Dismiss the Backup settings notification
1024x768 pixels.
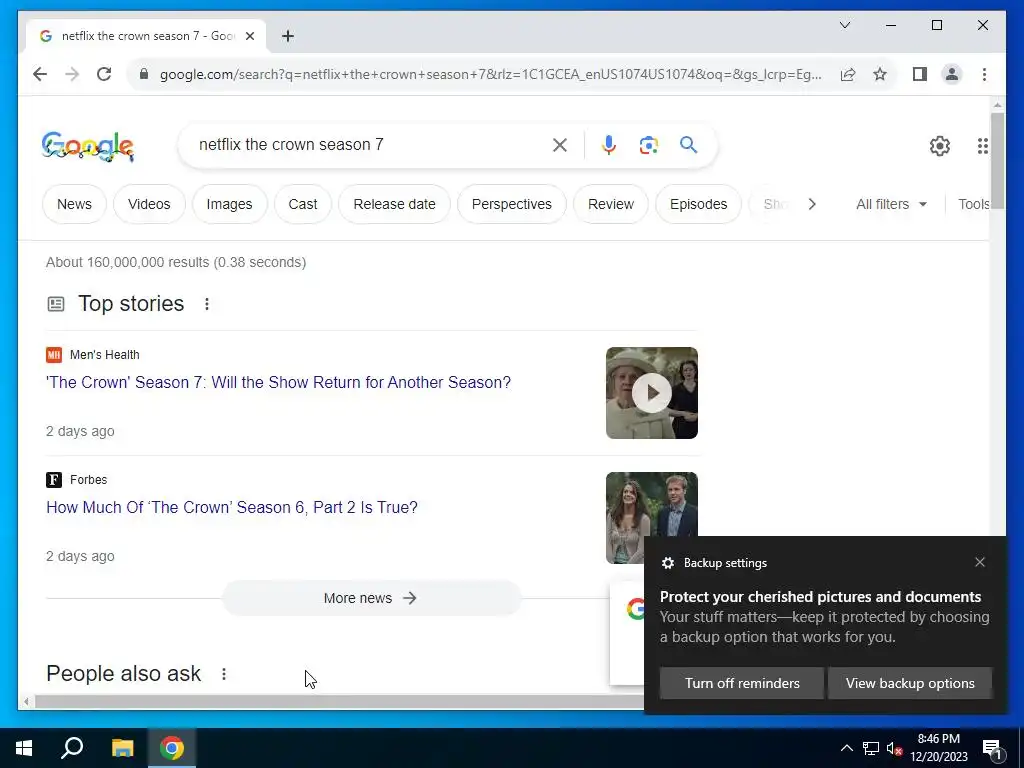(x=980, y=562)
